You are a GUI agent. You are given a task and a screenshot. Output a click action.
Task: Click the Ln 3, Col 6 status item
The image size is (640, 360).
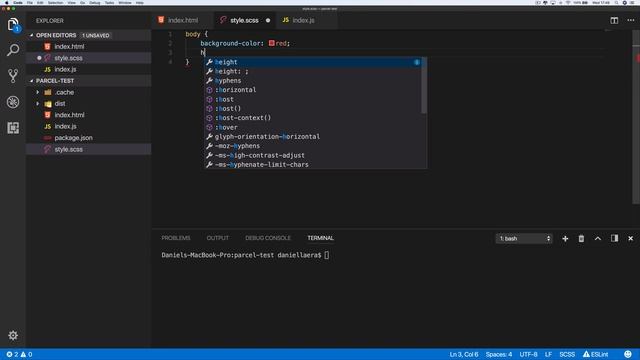[464, 354]
